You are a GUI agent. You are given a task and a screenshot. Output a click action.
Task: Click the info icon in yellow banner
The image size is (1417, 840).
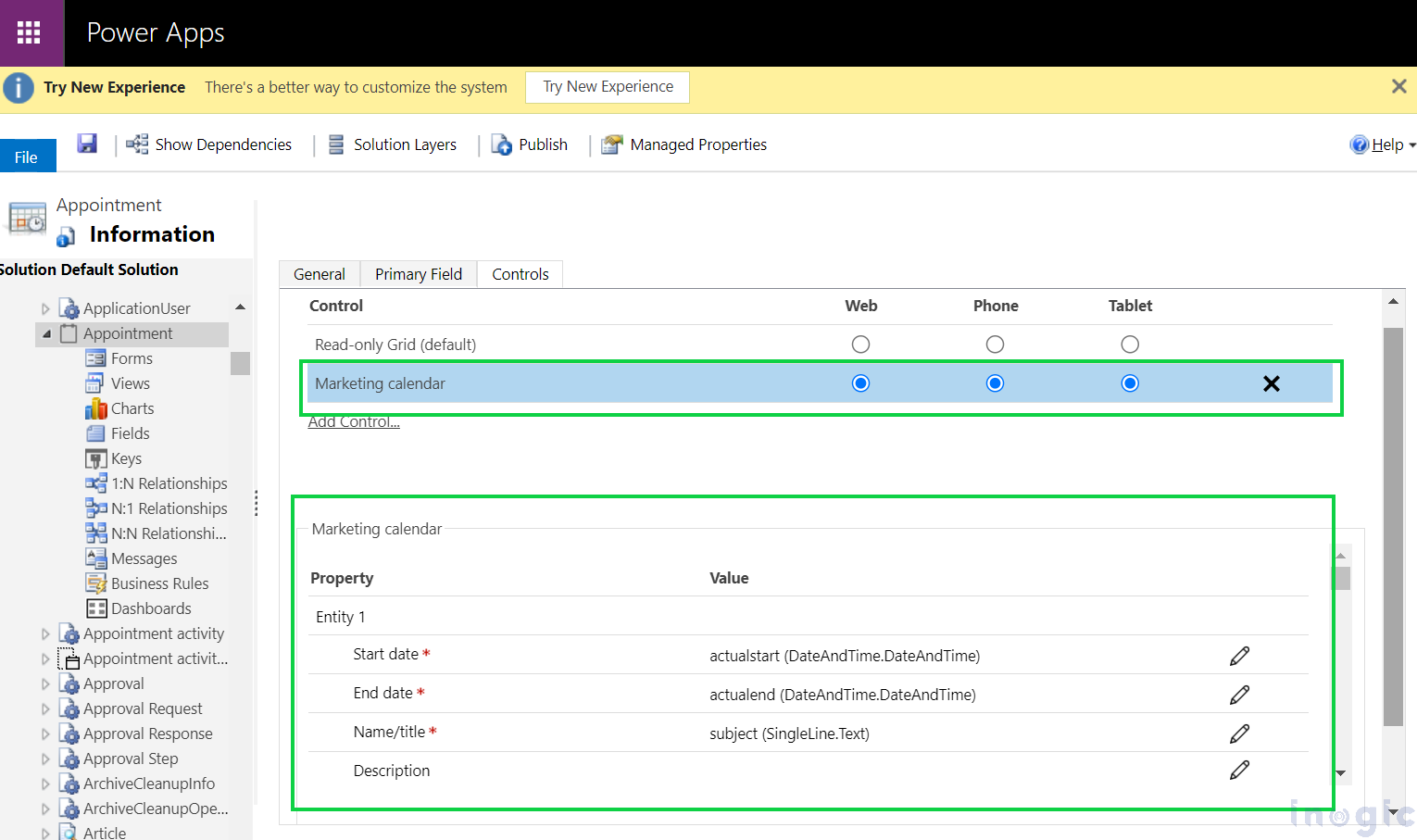pyautogui.click(x=19, y=88)
